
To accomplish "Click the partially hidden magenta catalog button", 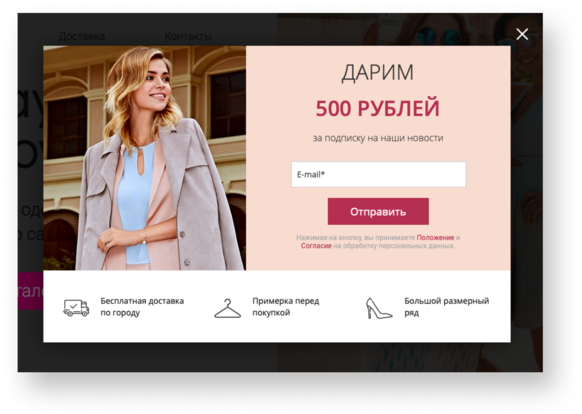I will point(30,291).
